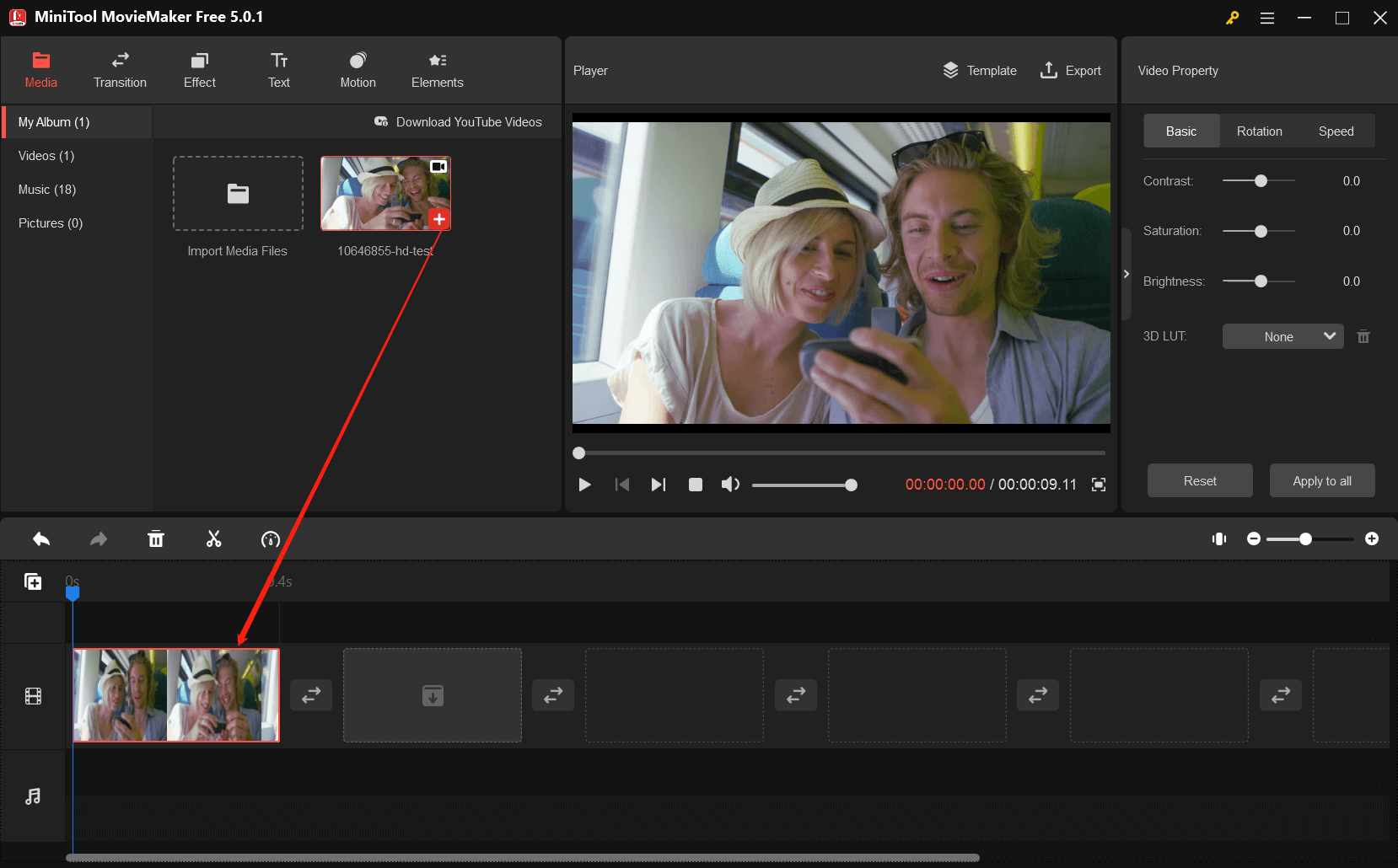Screen dimensions: 1398x868
Task: Delete the 3D LUT with trash icon
Action: tap(1363, 336)
